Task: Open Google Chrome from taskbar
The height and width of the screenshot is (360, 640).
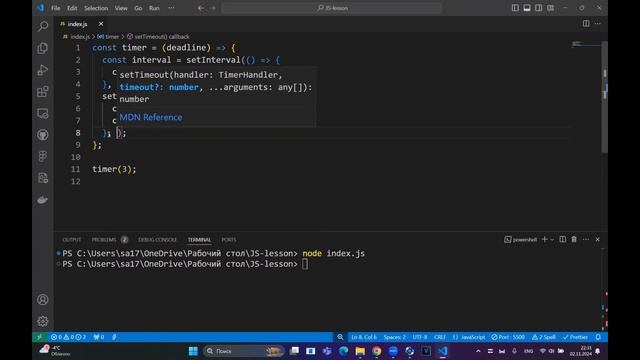Action: pos(376,351)
